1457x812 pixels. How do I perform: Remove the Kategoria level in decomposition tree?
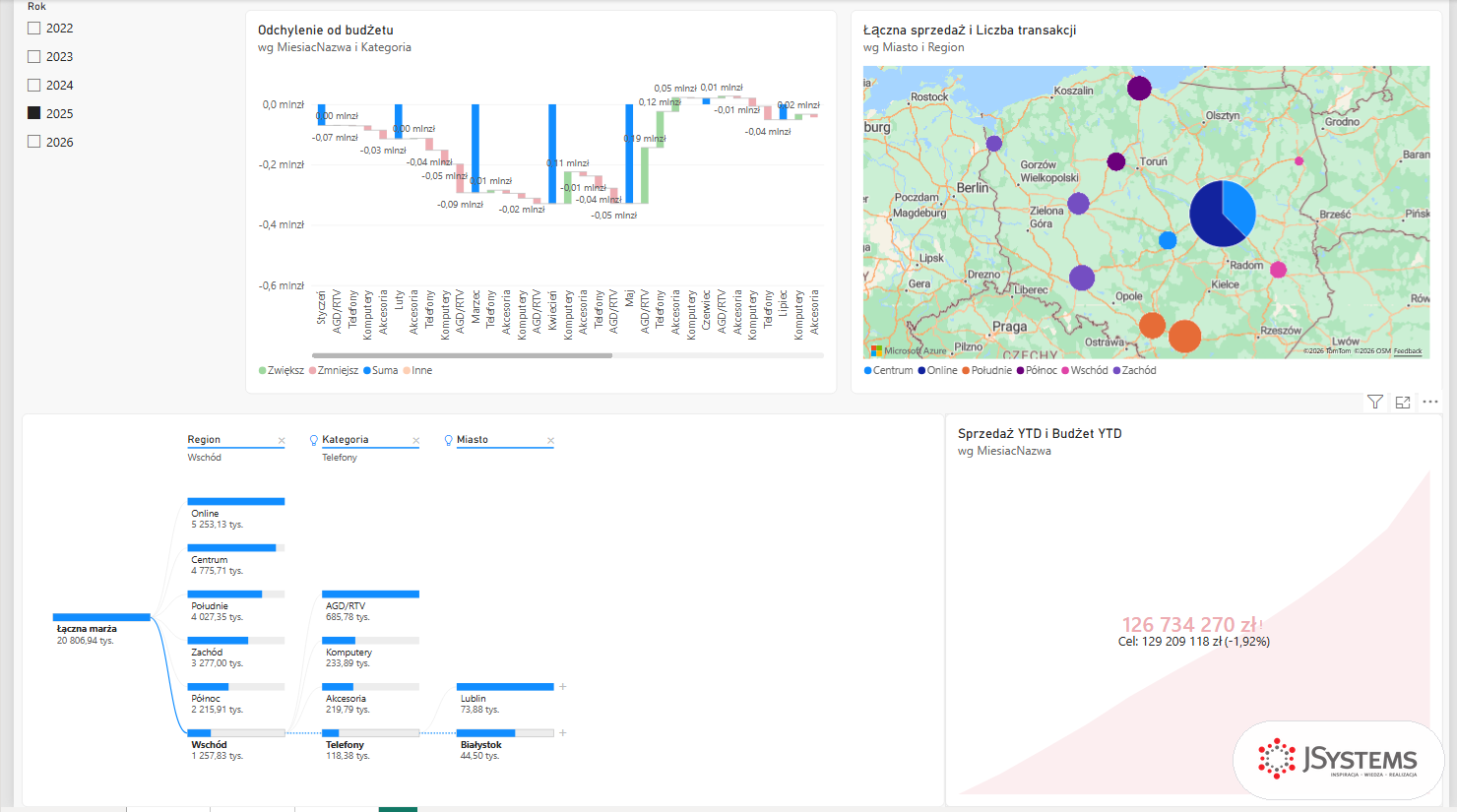click(x=416, y=440)
